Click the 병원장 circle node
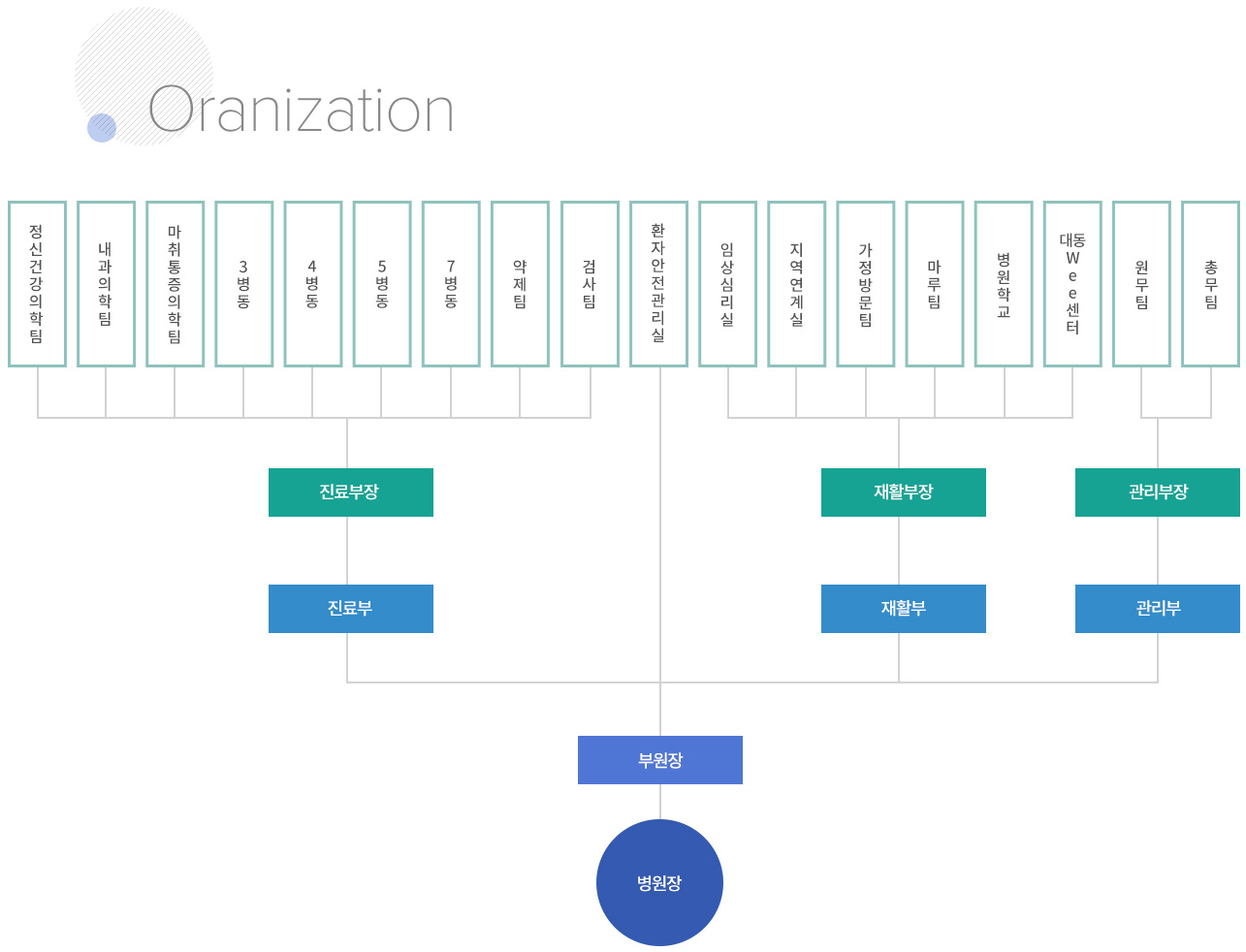Image resolution: width=1246 pixels, height=952 pixels. pos(659,882)
